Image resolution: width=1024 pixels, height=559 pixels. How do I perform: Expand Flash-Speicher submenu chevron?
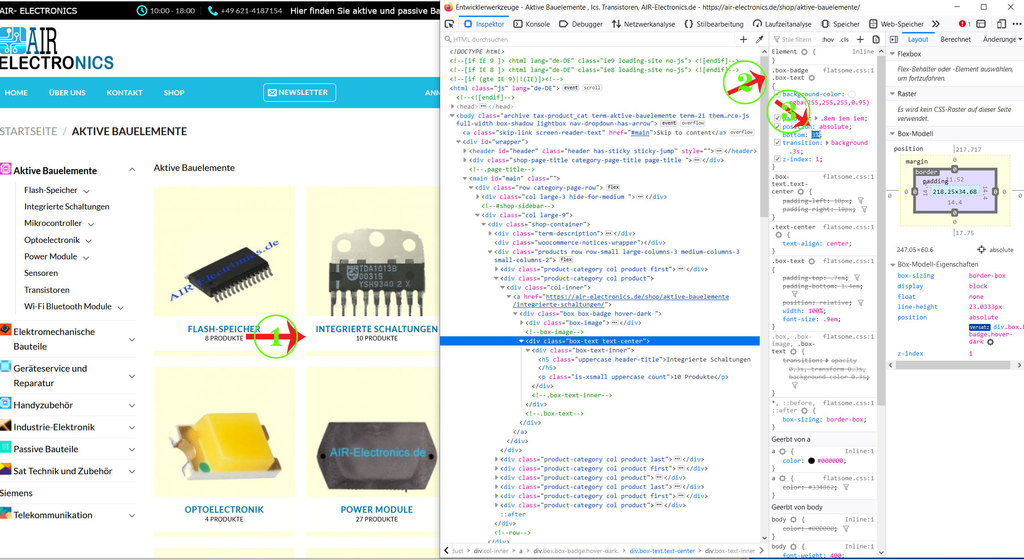point(86,191)
